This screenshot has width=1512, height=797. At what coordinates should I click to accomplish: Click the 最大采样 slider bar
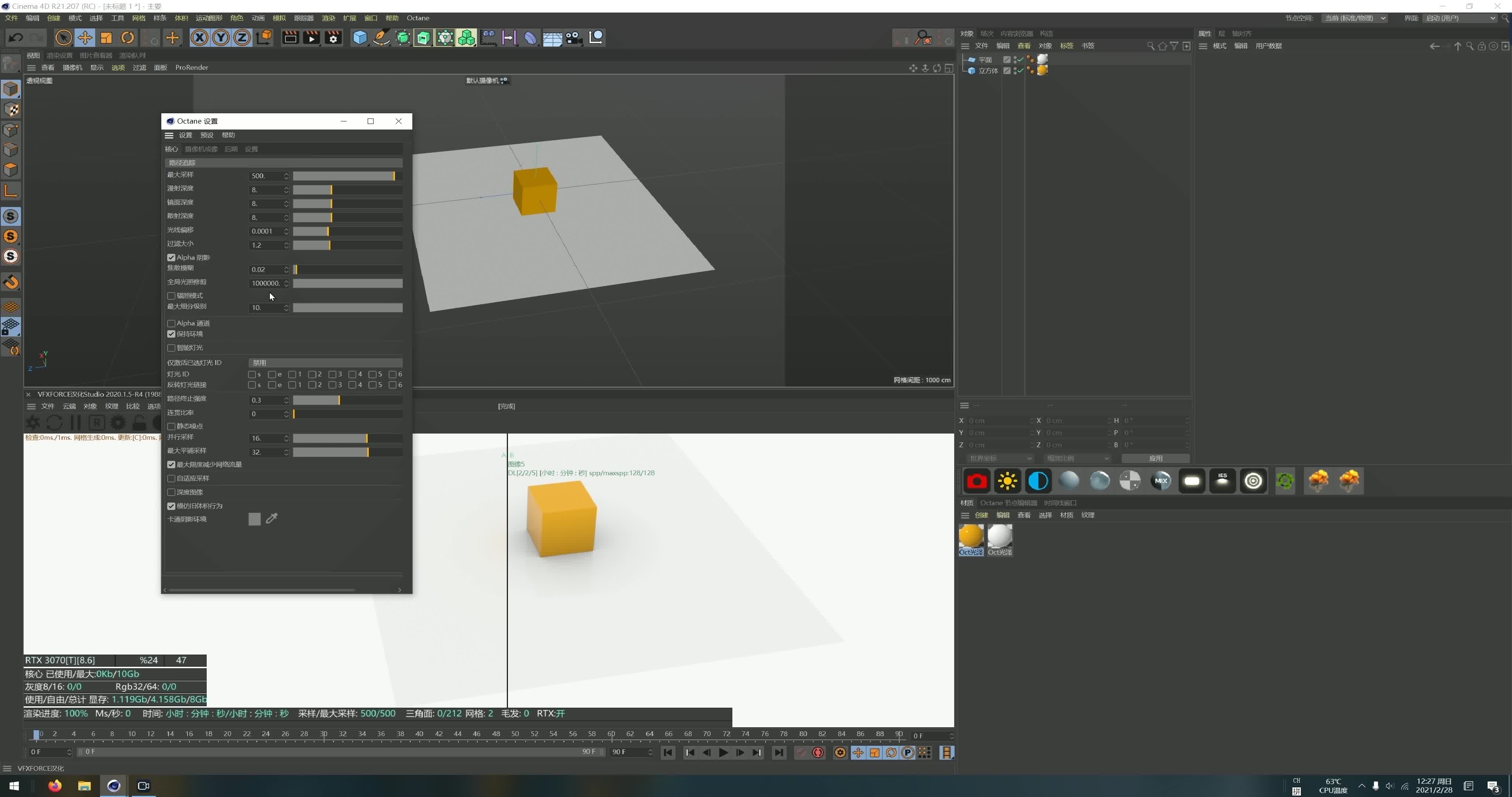coord(346,176)
